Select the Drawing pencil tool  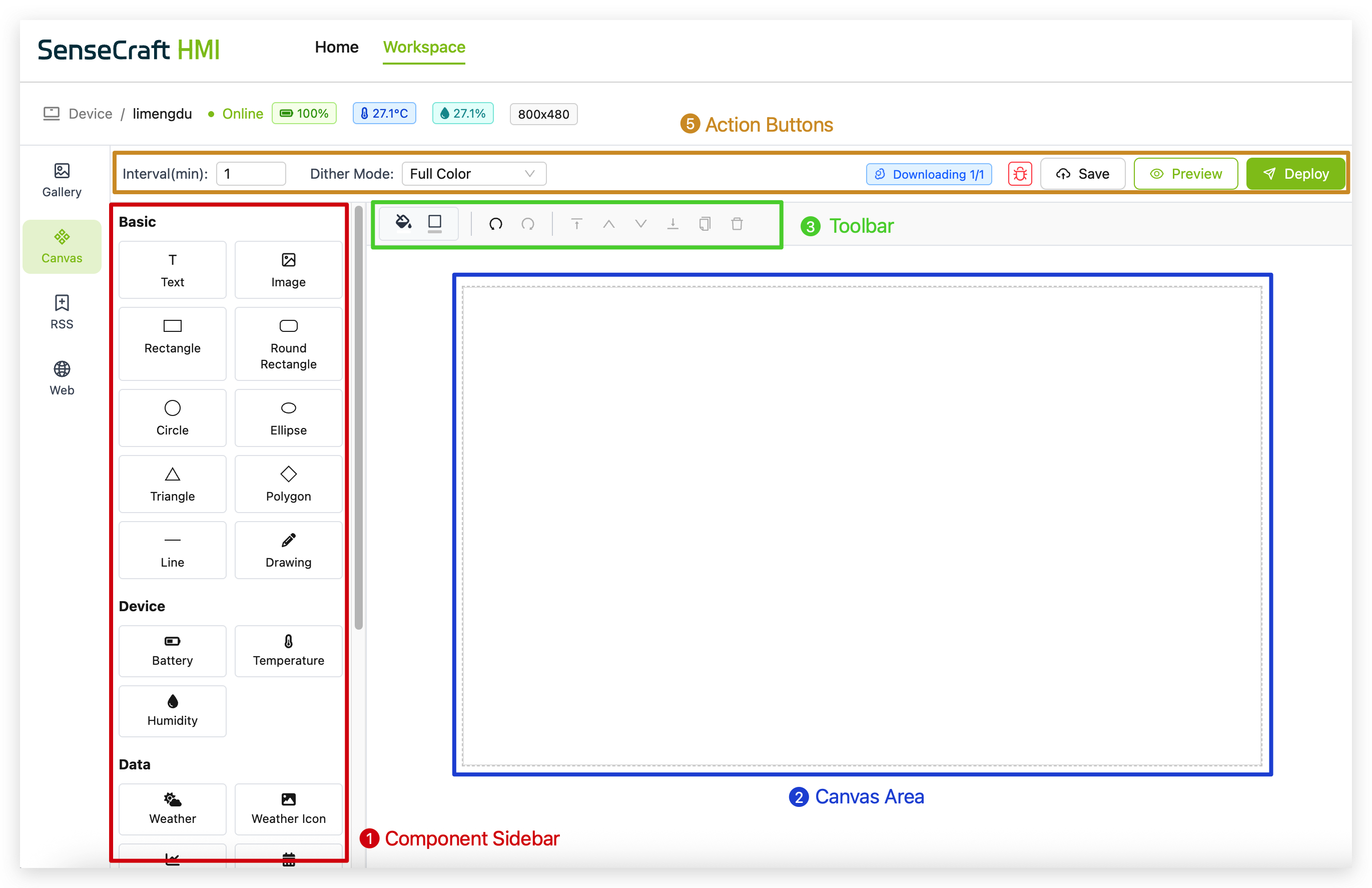tap(288, 550)
